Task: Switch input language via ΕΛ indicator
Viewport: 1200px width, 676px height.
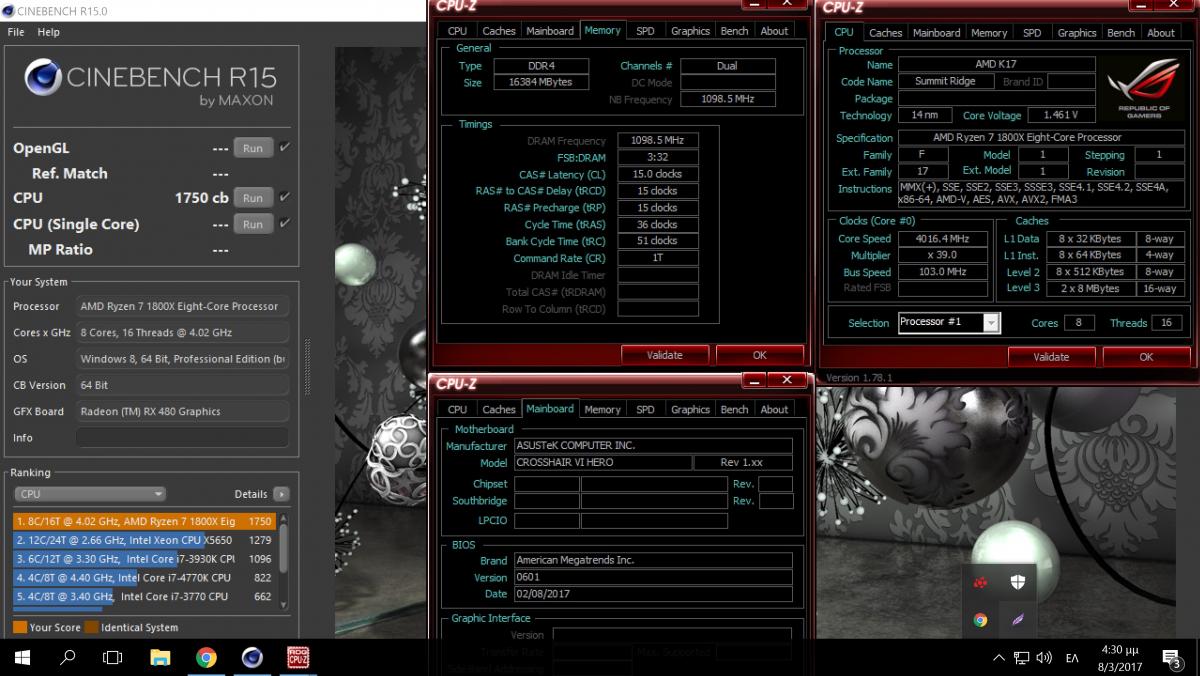Action: click(1072, 658)
